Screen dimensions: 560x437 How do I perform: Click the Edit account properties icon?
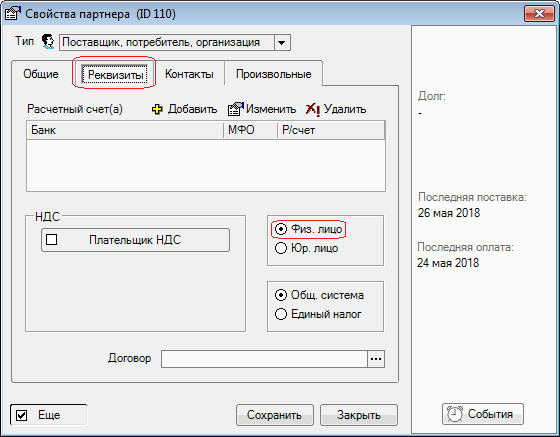pos(235,109)
